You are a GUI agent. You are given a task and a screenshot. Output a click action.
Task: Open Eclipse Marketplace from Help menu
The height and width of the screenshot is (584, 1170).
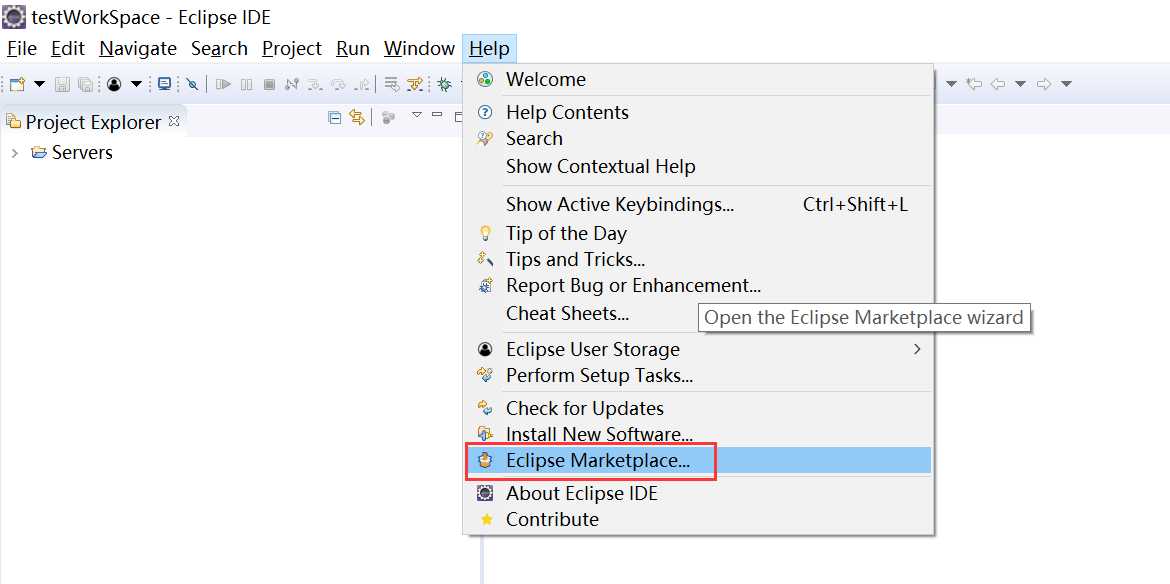click(x=698, y=460)
